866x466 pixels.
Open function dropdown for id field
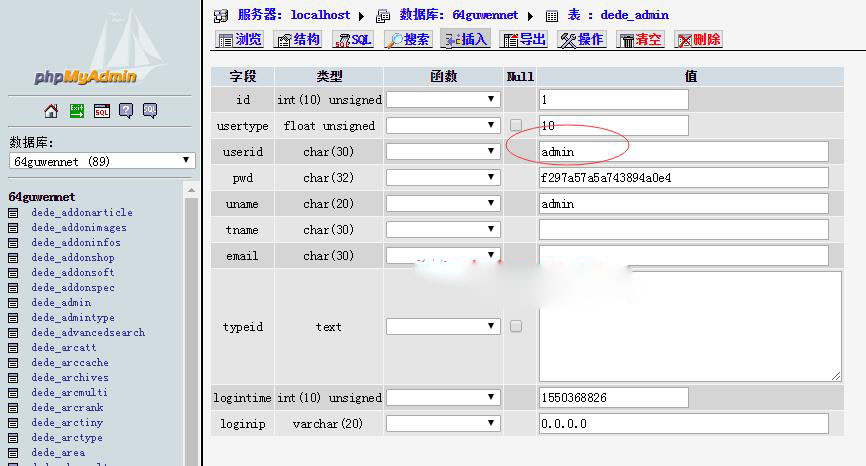443,99
